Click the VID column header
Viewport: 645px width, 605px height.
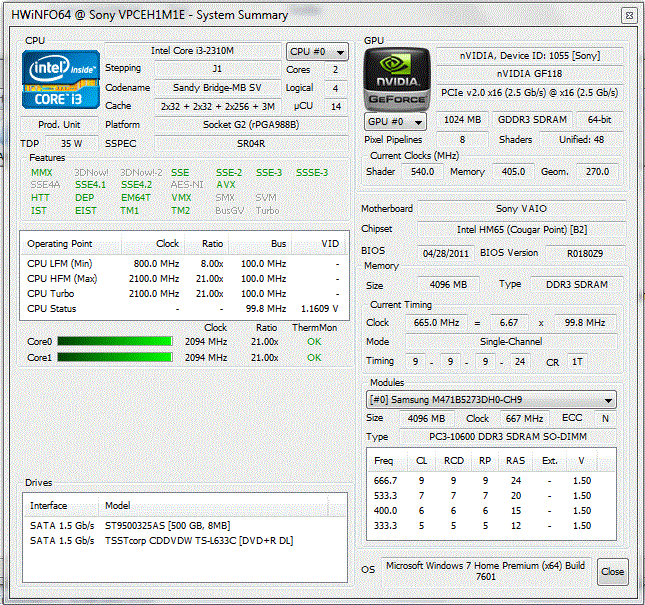(321, 244)
